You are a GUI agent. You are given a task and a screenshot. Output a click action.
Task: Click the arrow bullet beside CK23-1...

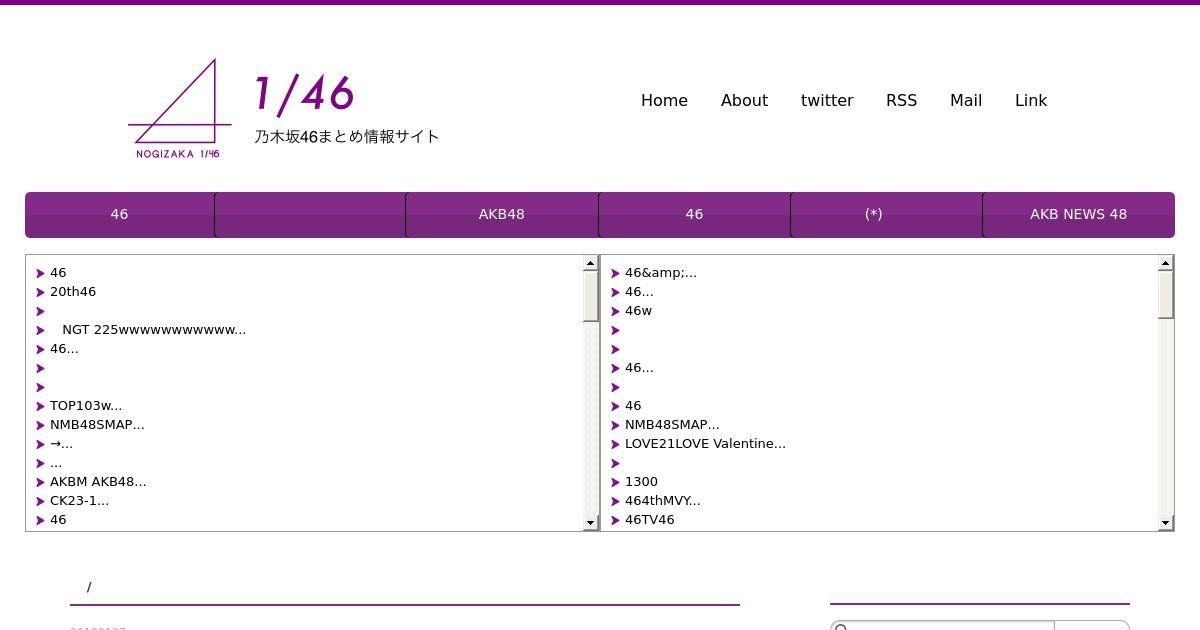pyautogui.click(x=41, y=502)
